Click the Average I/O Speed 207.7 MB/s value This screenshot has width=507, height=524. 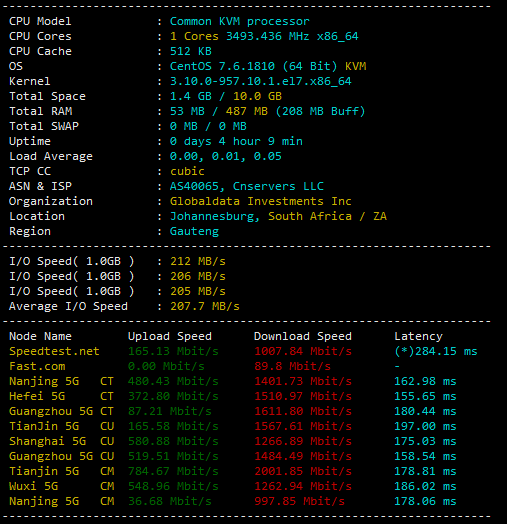205,306
